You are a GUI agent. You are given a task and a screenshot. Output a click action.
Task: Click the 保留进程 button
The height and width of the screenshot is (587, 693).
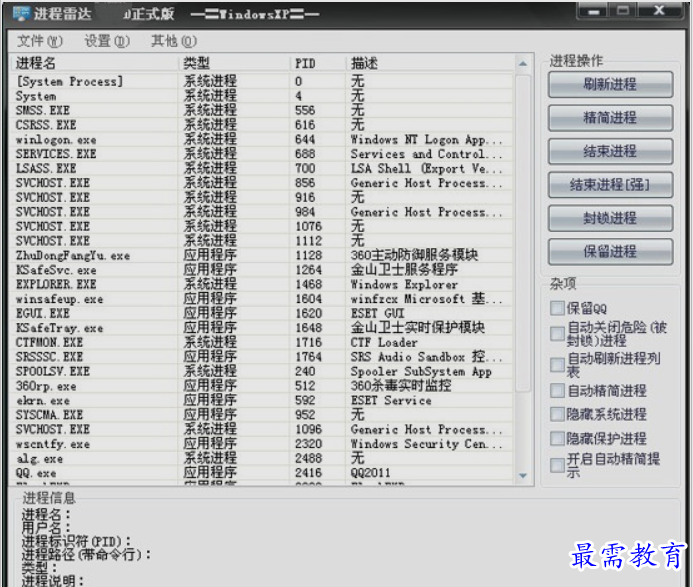(x=610, y=252)
